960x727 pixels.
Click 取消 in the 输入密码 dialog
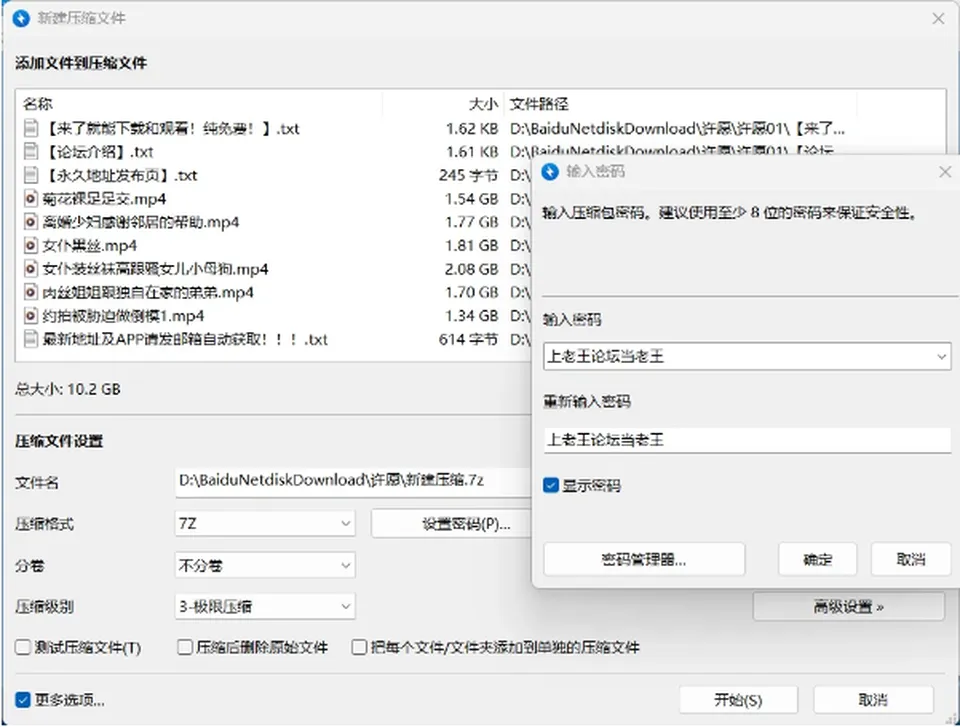(911, 559)
